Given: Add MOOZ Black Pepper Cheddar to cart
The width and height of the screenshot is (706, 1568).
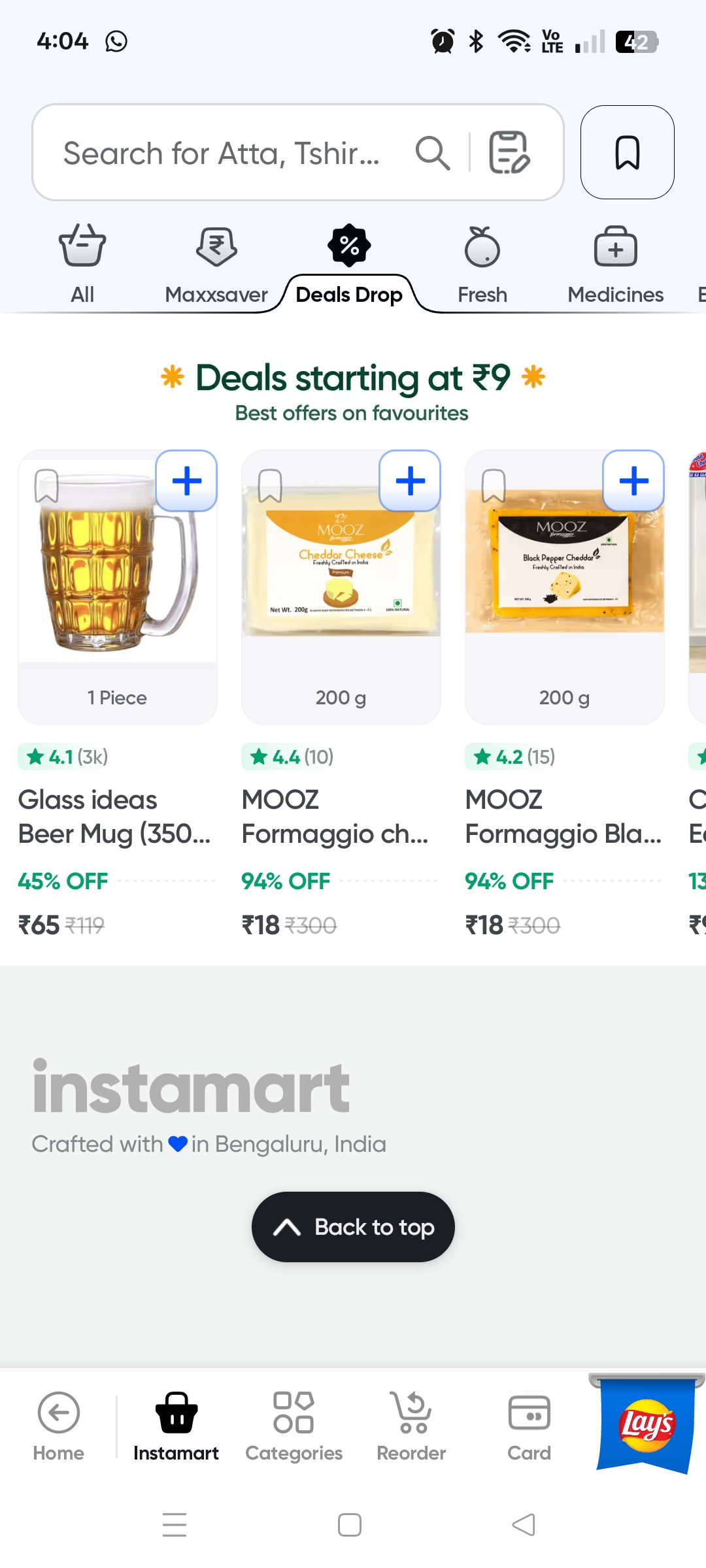Looking at the screenshot, I should (x=633, y=482).
